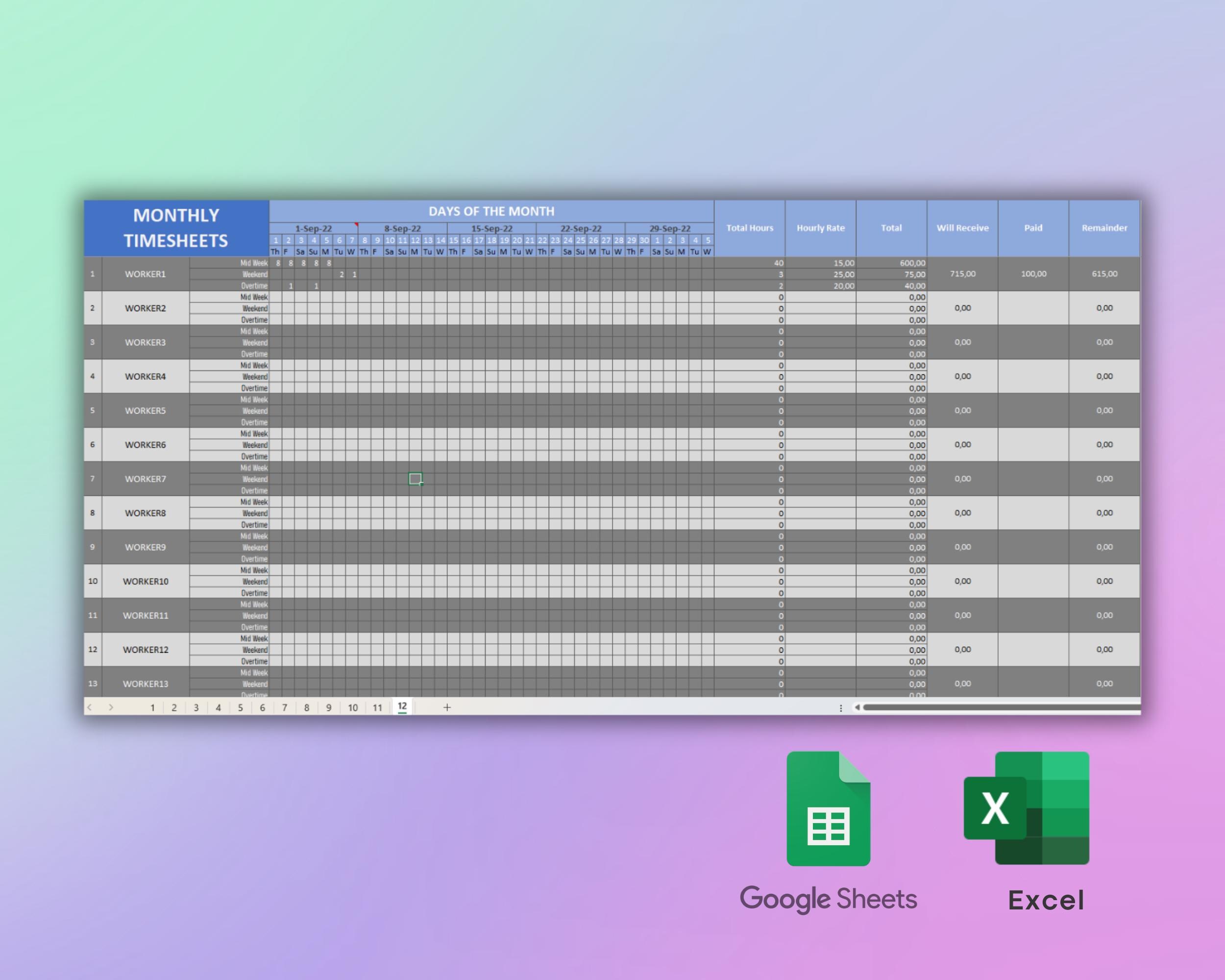Select the WORKER1 name cell
This screenshot has height=980, width=1225.
coord(145,274)
